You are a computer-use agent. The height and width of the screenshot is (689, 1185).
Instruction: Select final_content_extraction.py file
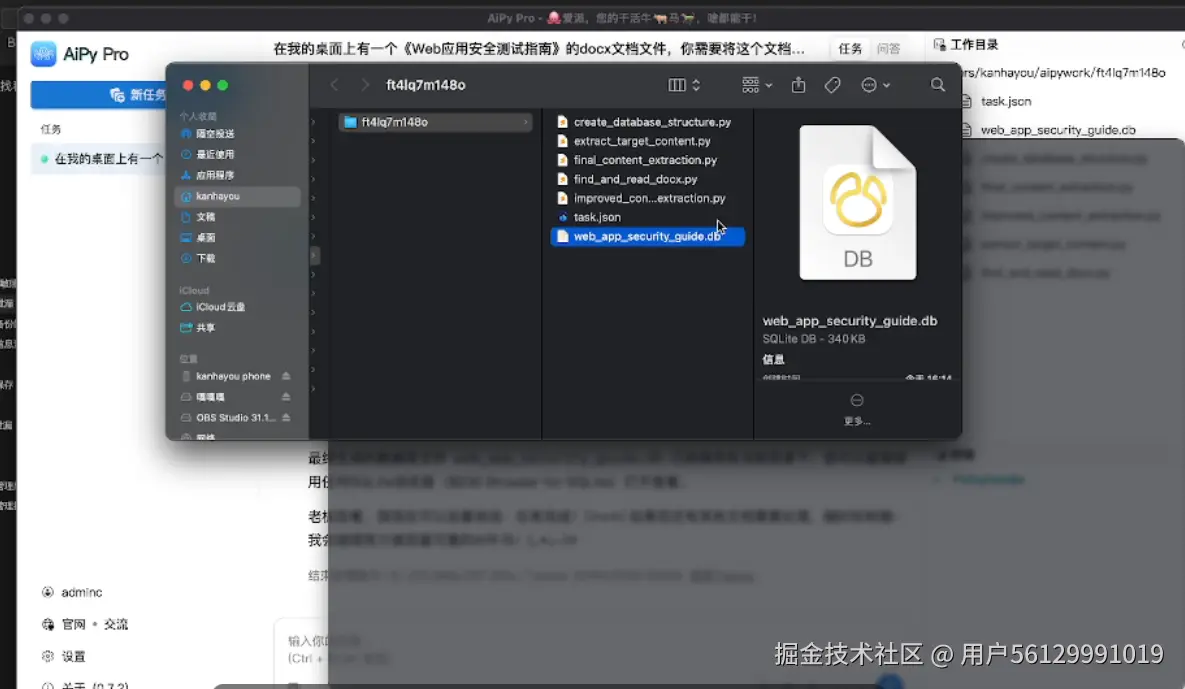pyautogui.click(x=647, y=159)
